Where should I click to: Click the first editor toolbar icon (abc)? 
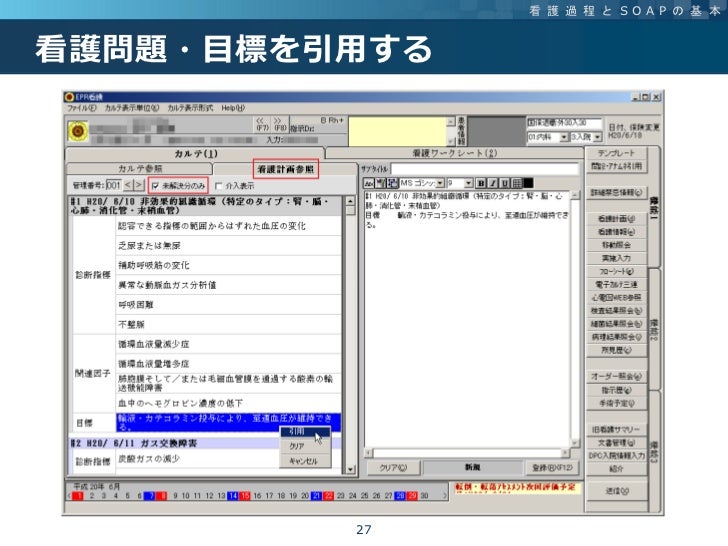[369, 183]
